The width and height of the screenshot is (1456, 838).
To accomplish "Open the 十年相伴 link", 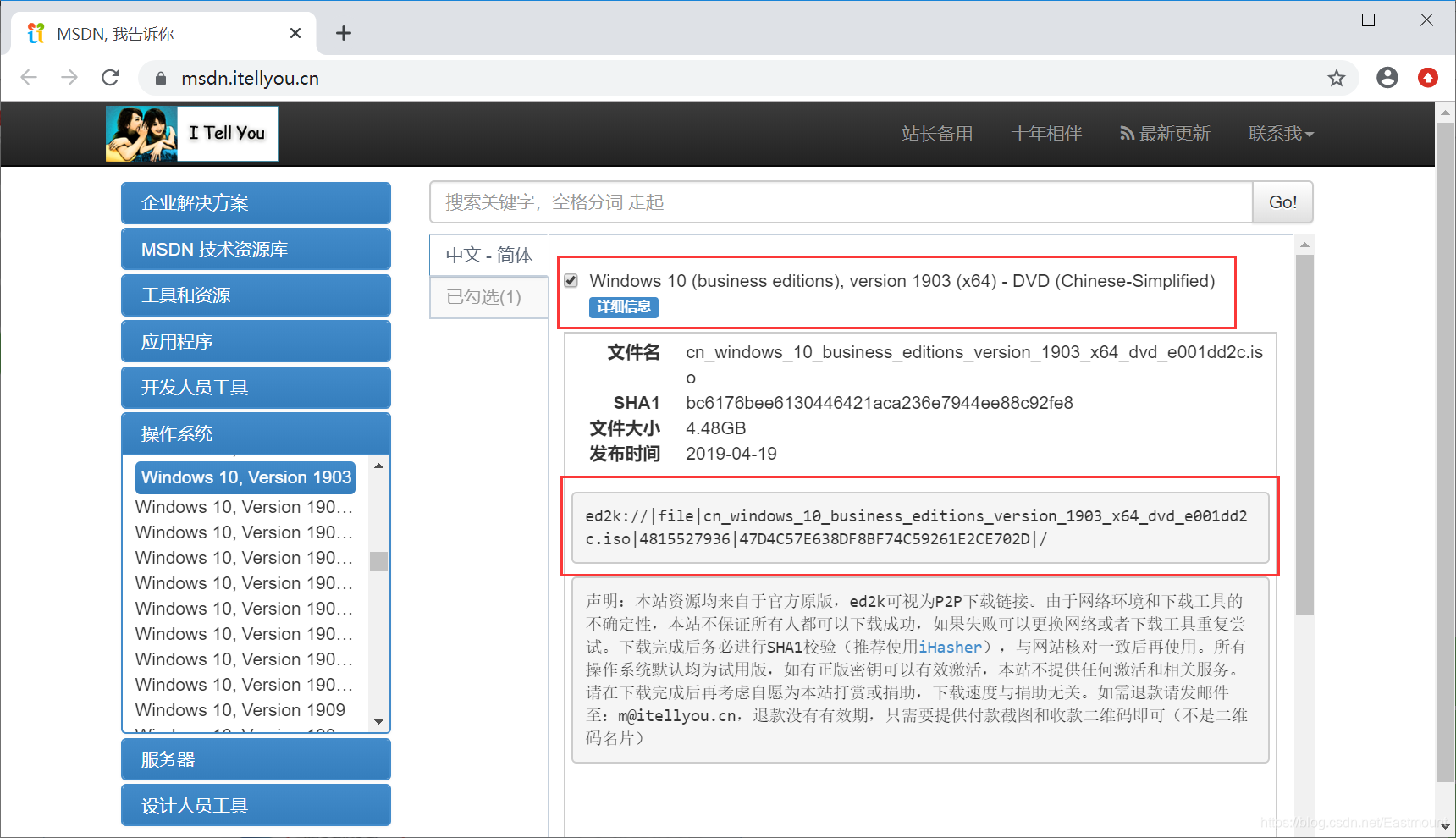I will point(1046,134).
